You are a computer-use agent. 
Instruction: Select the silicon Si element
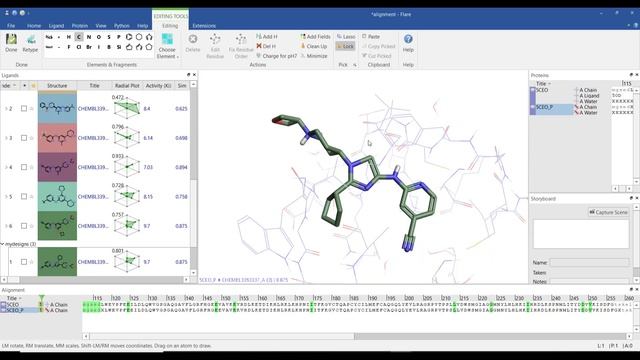click(119, 47)
